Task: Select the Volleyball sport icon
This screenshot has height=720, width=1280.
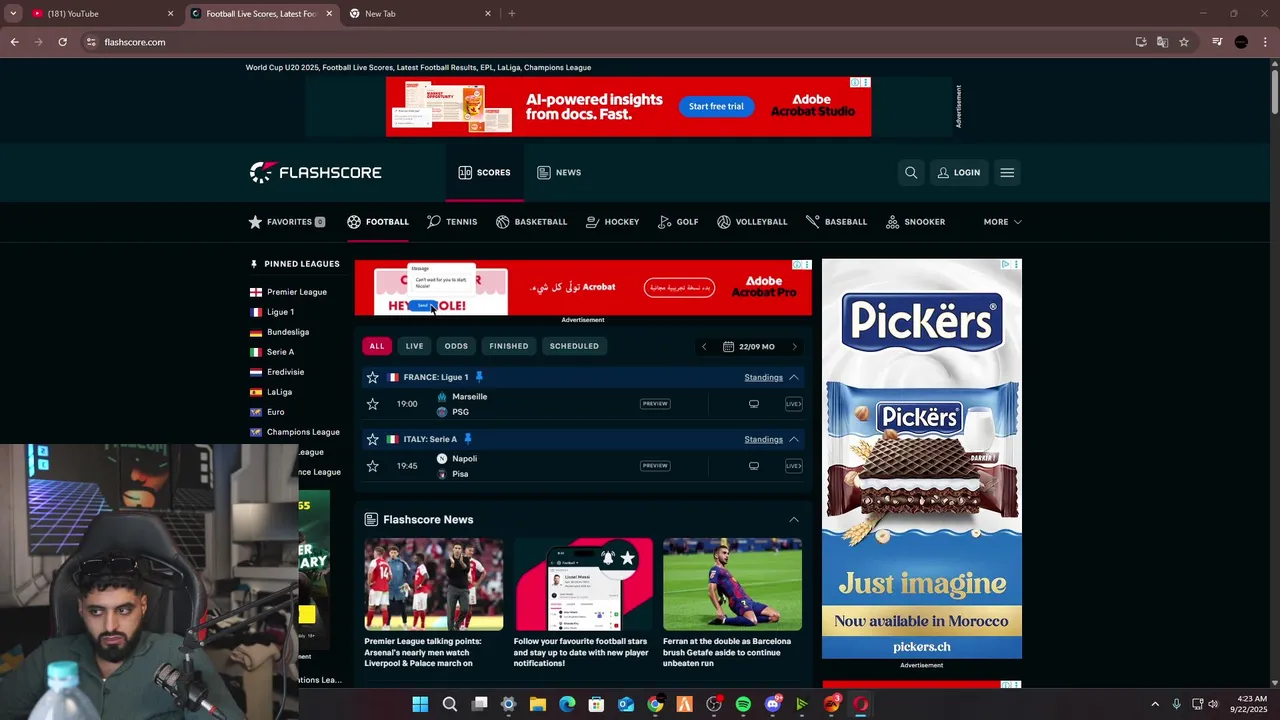Action: [724, 222]
